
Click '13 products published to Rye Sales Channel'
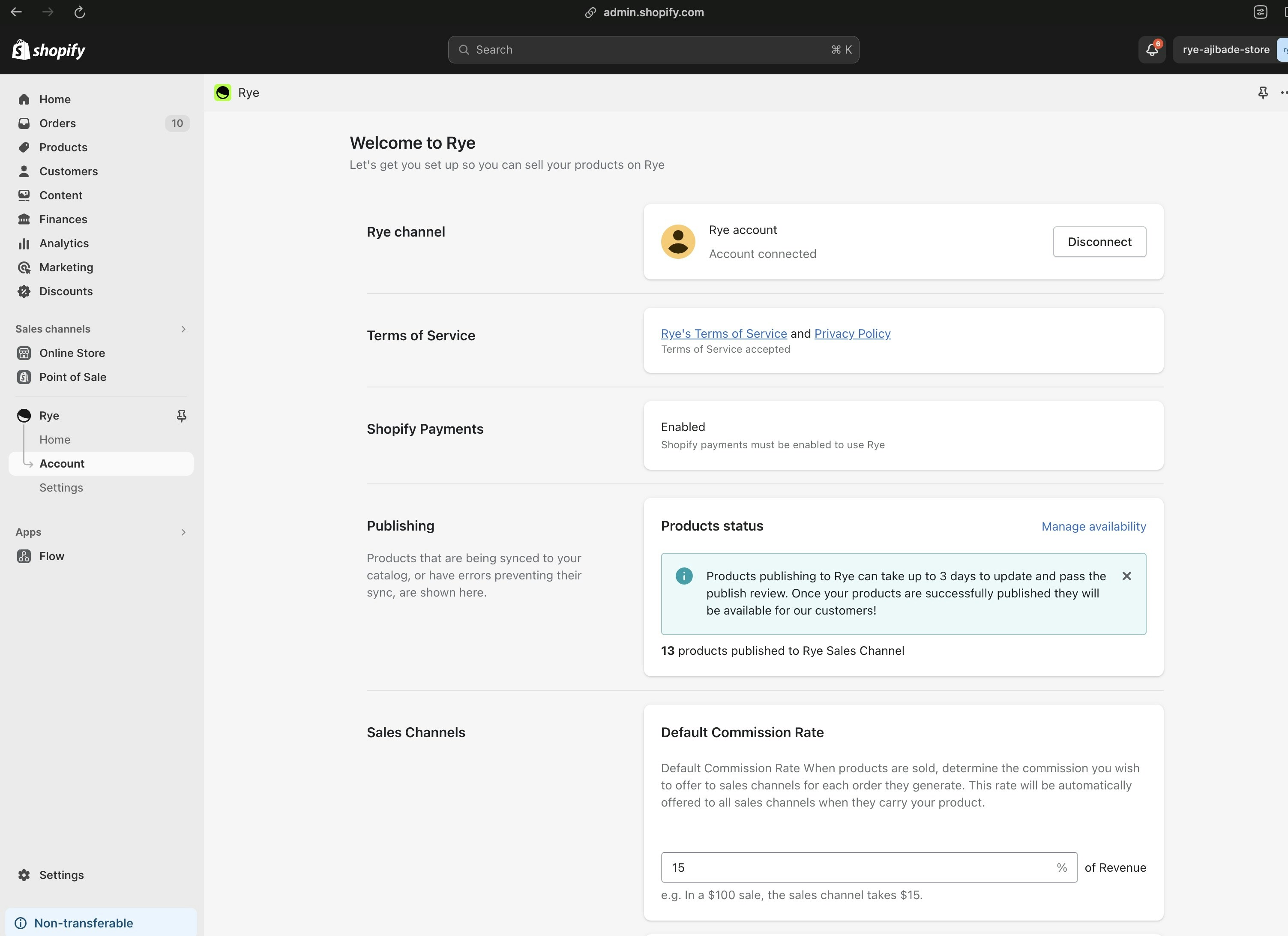click(782, 651)
